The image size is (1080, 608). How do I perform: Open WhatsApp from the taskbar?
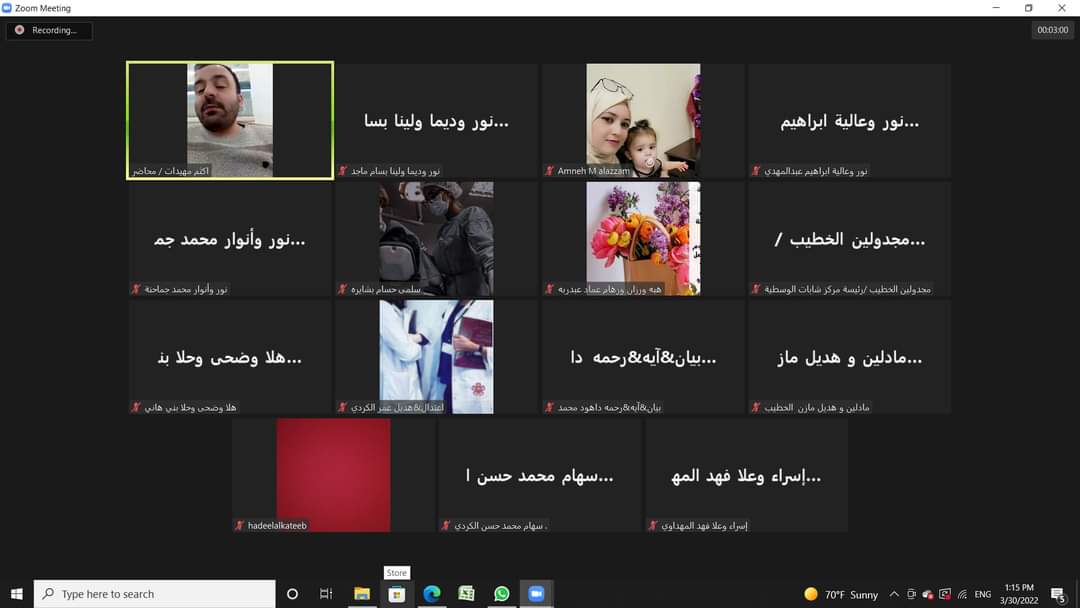pyautogui.click(x=501, y=594)
